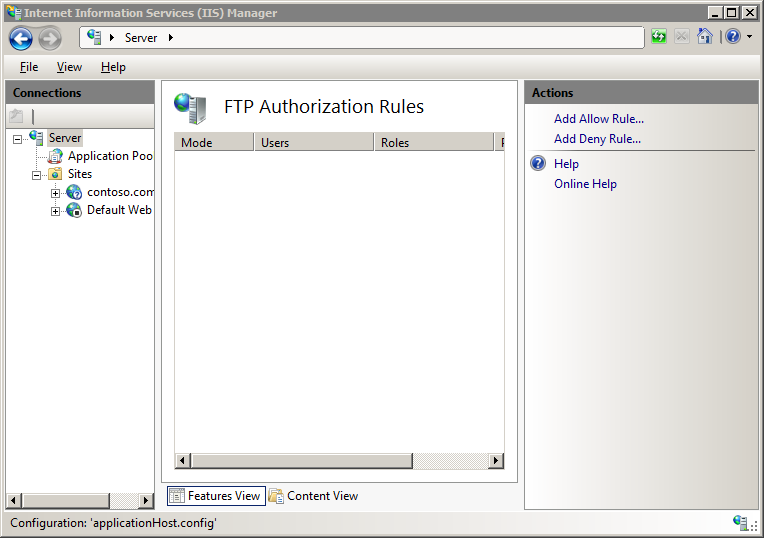Click the Home icon in toolbar
The height and width of the screenshot is (538, 764).
coord(705,37)
